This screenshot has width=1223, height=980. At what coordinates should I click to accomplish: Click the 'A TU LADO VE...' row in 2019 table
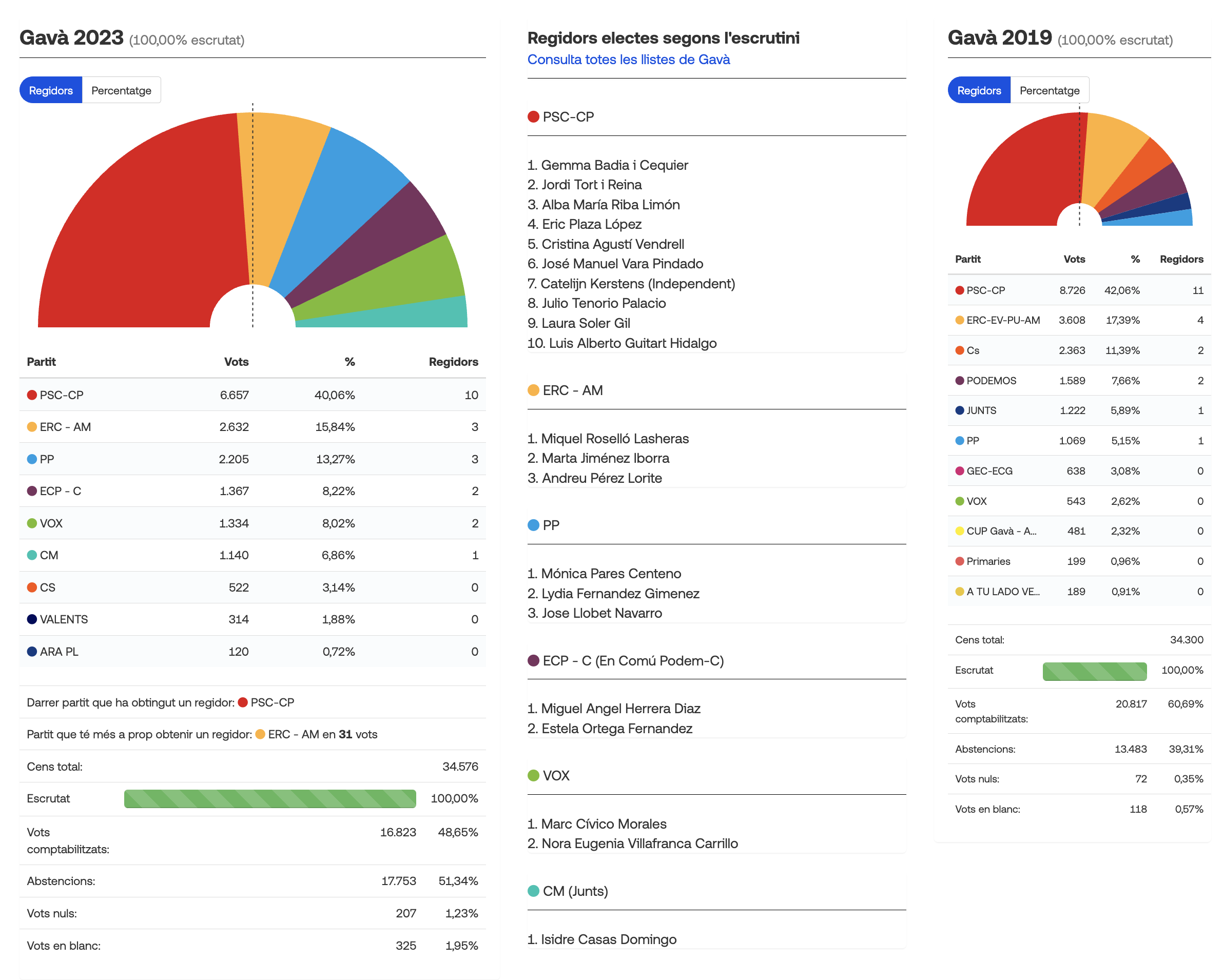click(x=1079, y=592)
